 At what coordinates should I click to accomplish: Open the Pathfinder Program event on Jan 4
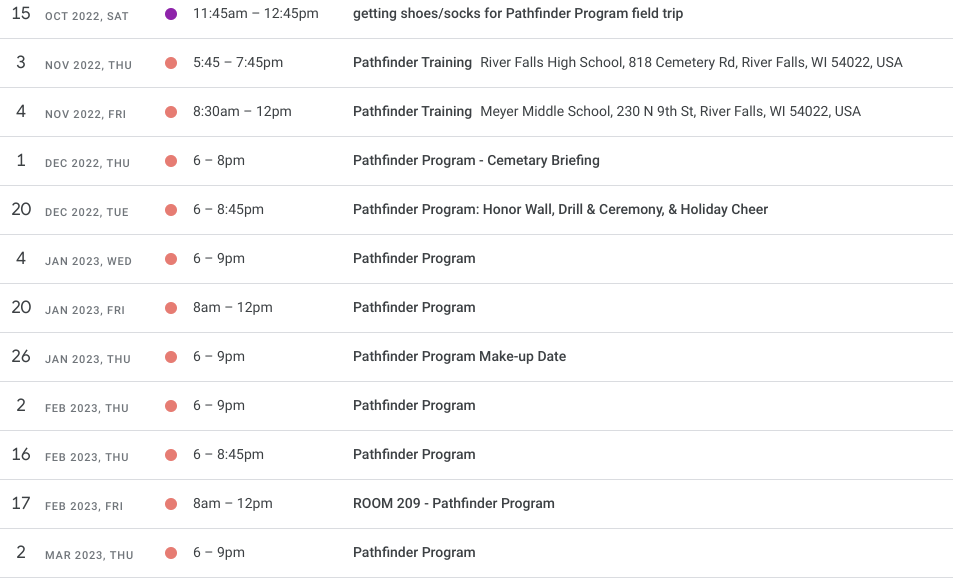tap(414, 258)
